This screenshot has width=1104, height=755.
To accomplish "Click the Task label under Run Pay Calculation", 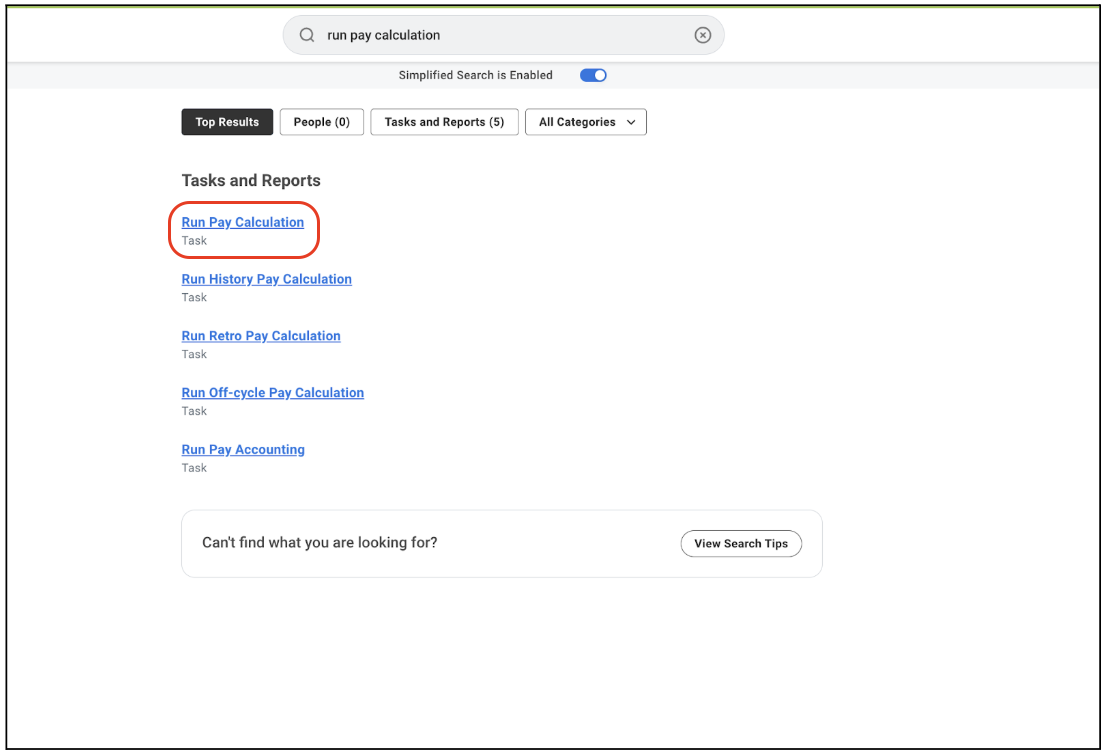I will pos(194,241).
